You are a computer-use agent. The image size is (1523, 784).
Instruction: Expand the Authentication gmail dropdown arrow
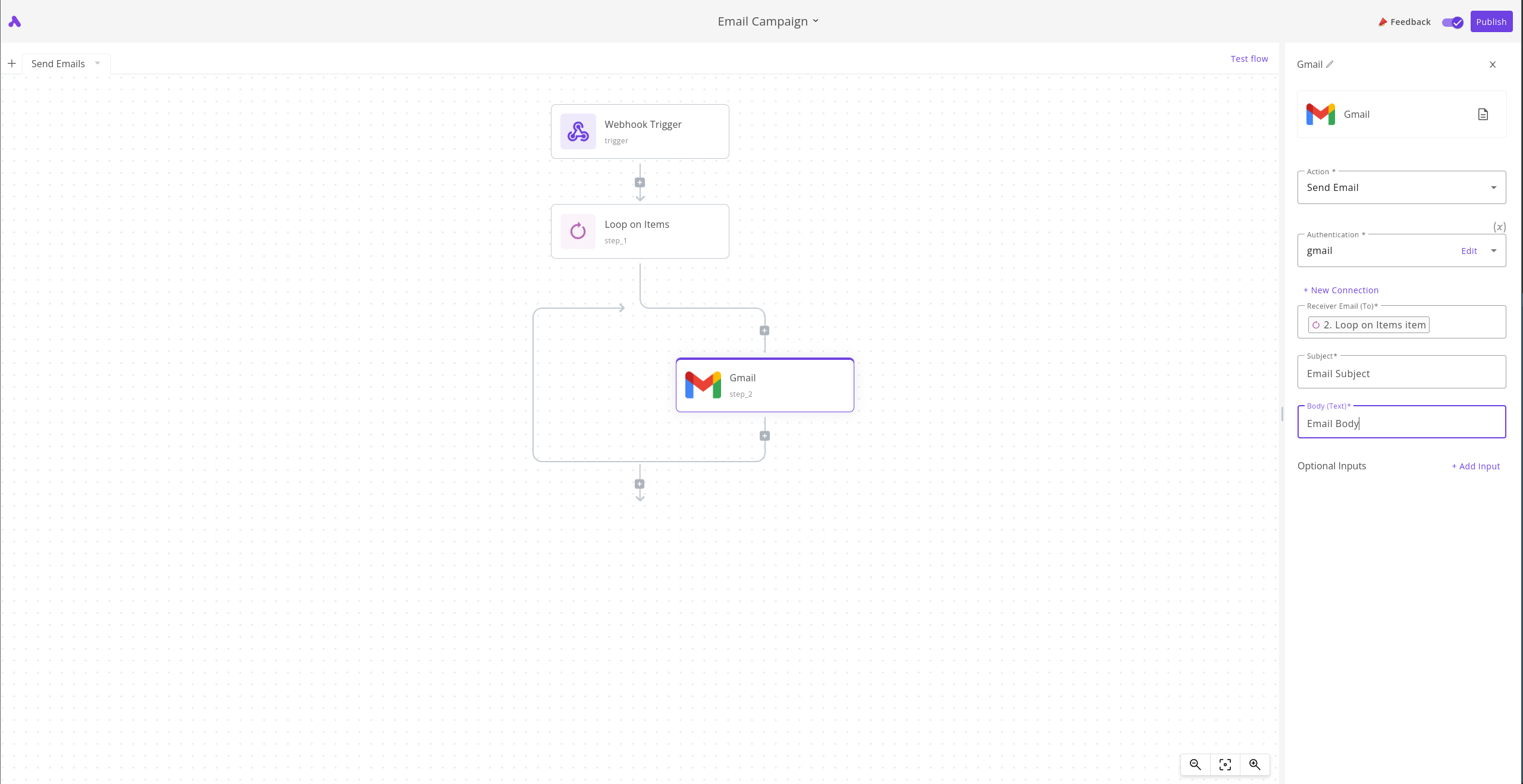coord(1493,250)
